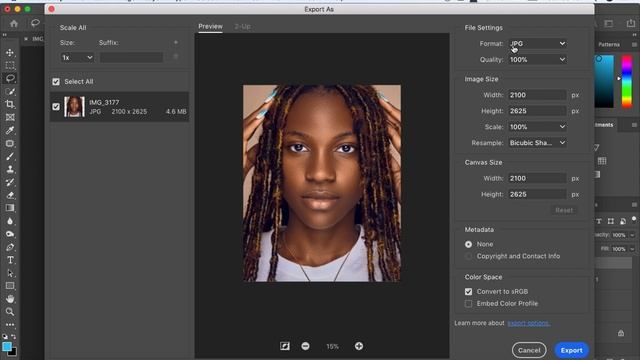Image resolution: width=640 pixels, height=360 pixels.
Task: Click the hue spectrum slider in Color panel
Action: (627, 82)
